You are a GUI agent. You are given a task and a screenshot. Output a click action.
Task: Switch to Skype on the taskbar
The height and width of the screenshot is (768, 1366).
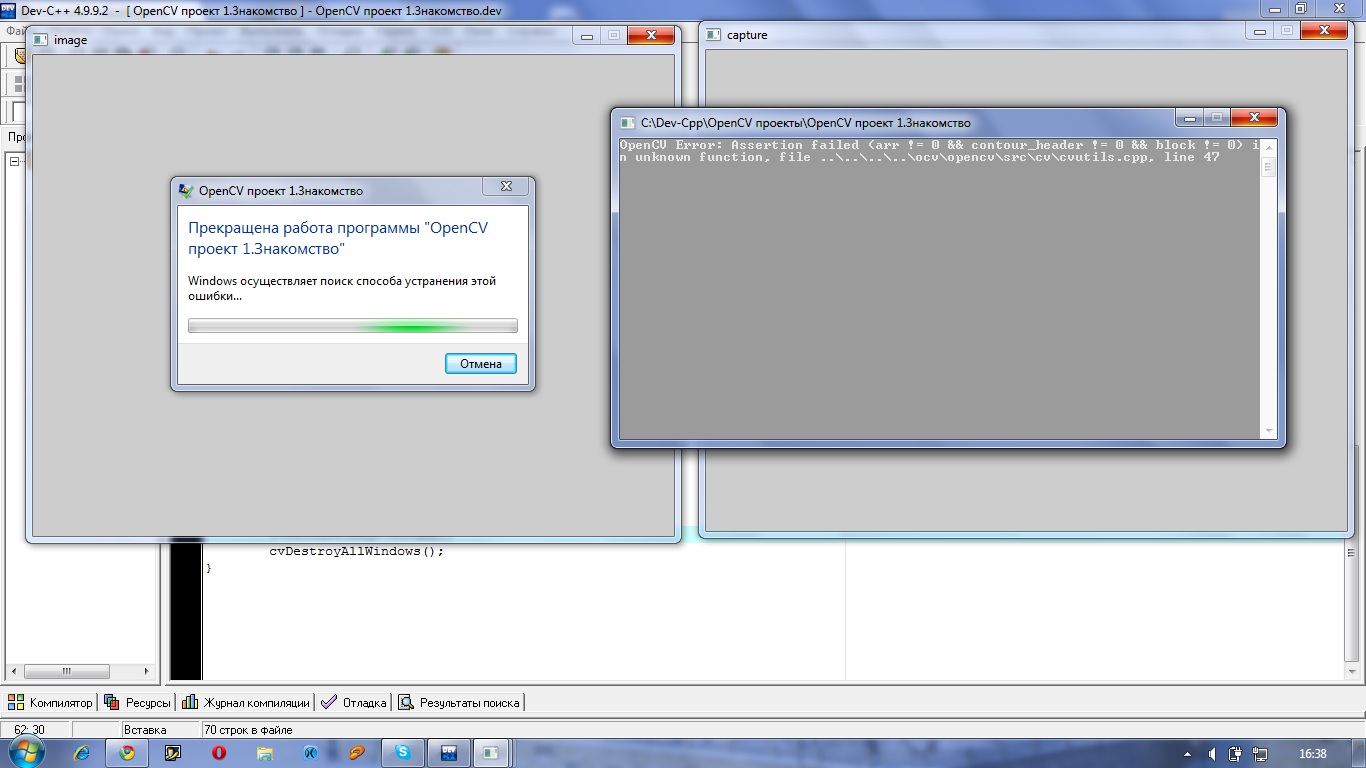coord(403,753)
